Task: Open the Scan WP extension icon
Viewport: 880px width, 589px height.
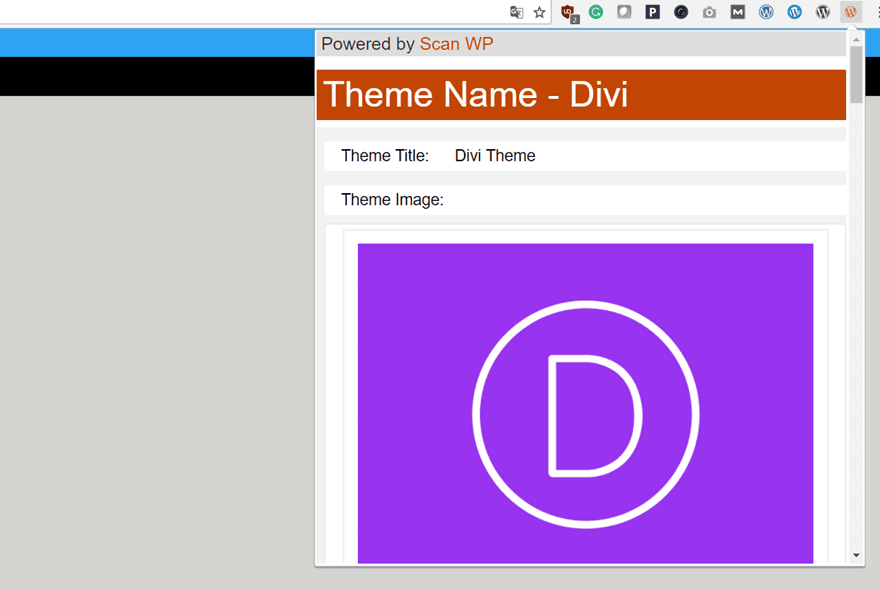Action: (850, 12)
